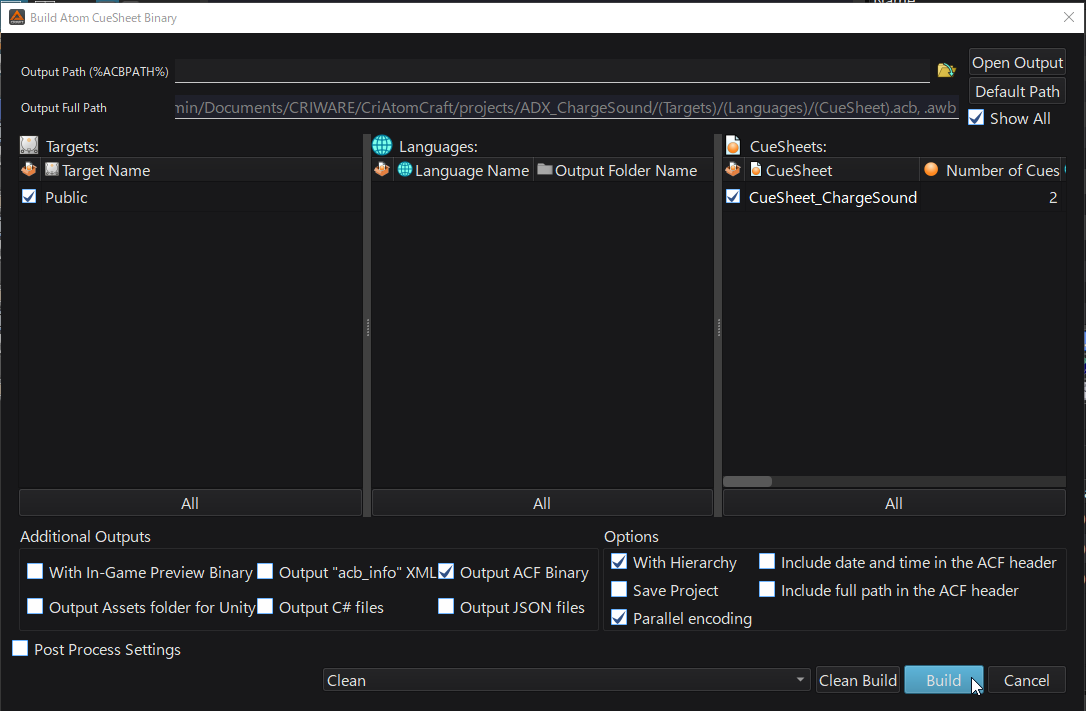Click the Default Path button
1086x711 pixels.
[1017, 91]
